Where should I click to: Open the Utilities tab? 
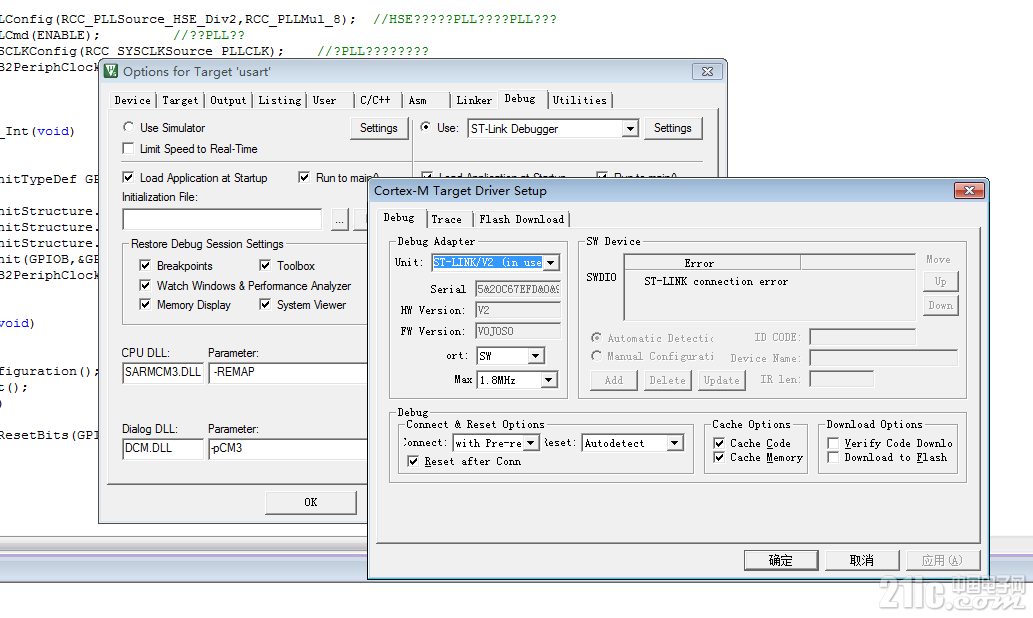(x=580, y=100)
